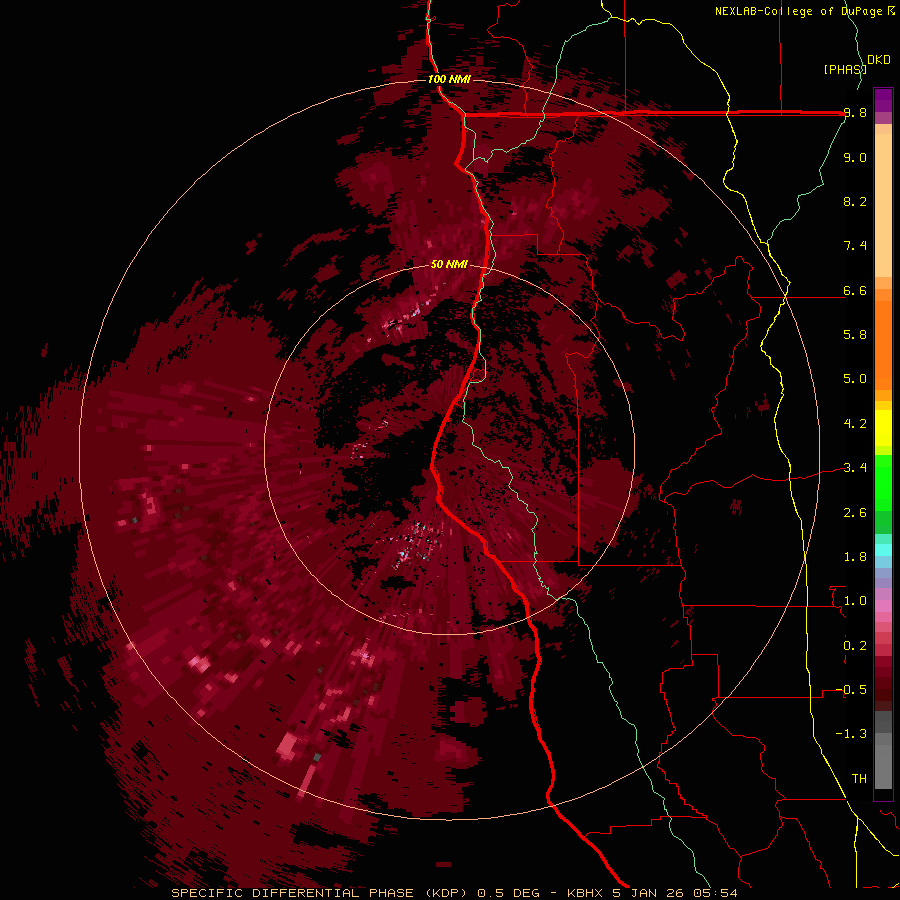900x900 pixels.
Task: Click the 6.6 value on the color scale
Action: 855,290
